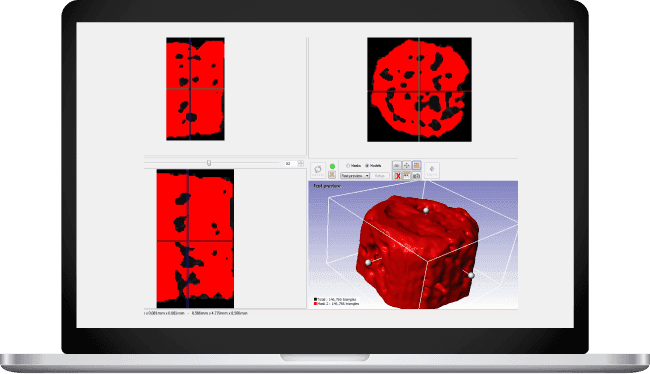Click the green status indicator
Image resolution: width=650 pixels, height=374 pixels.
tap(332, 166)
